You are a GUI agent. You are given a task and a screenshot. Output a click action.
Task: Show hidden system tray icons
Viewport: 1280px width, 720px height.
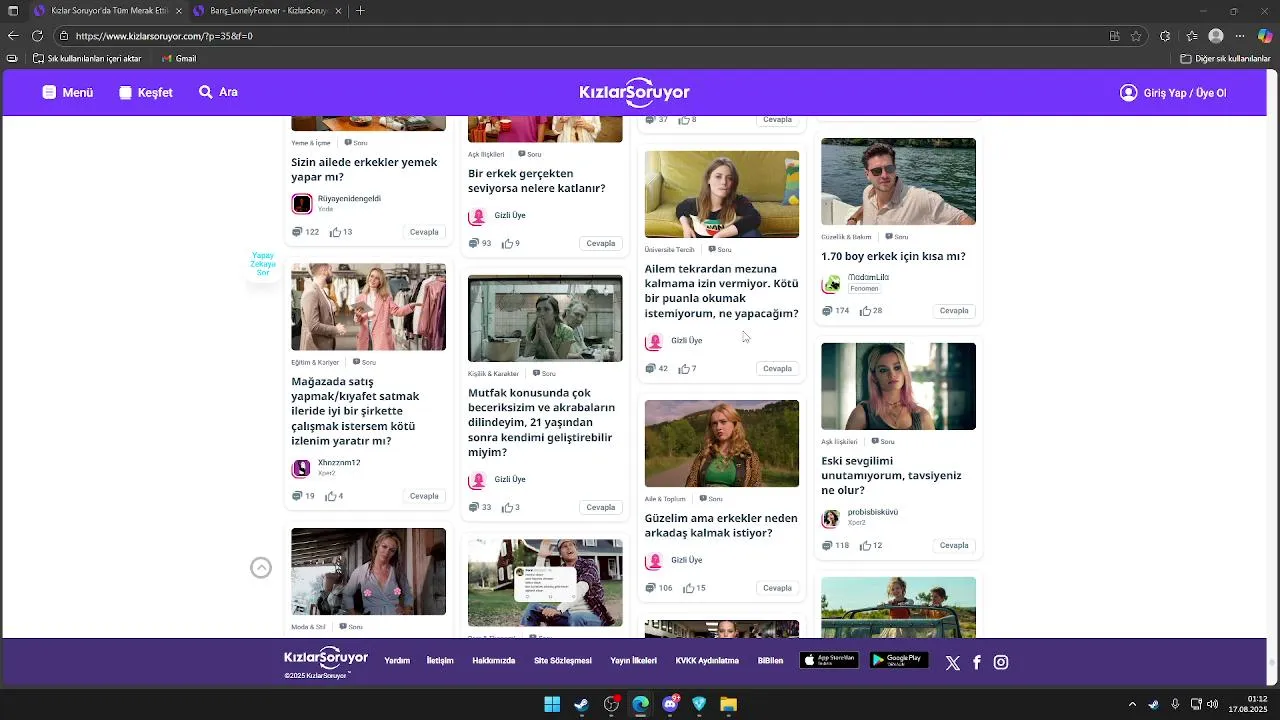[1132, 705]
